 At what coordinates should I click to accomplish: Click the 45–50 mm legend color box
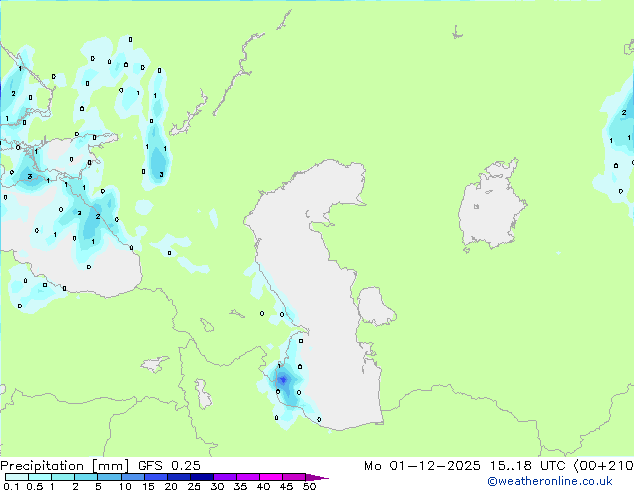(294, 477)
